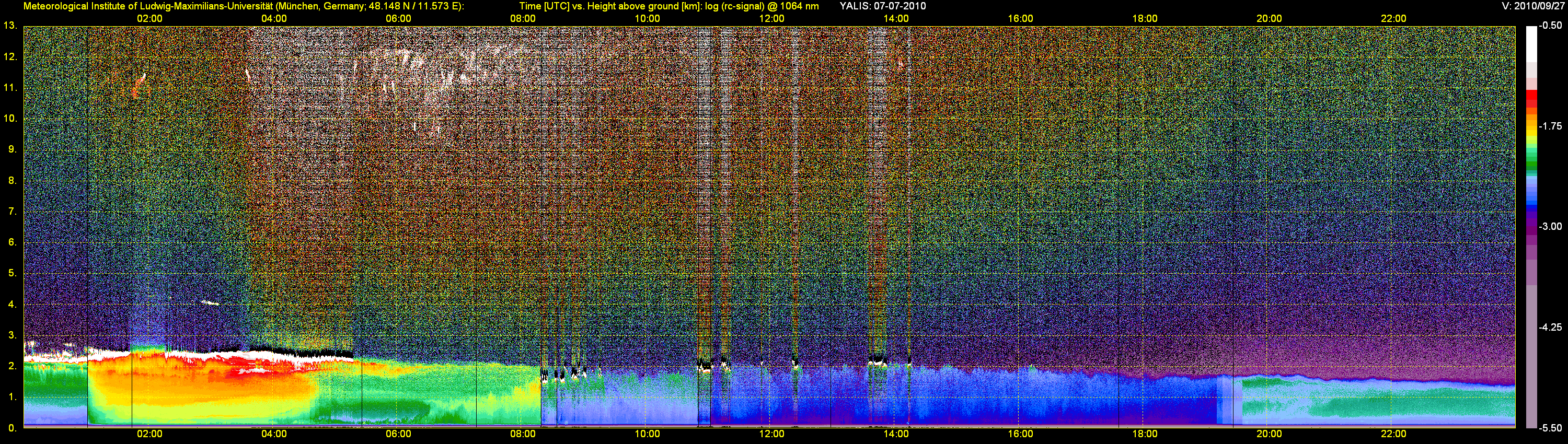
Task: Pick the 04:00 label on the bottom time axis
Action: click(x=274, y=434)
